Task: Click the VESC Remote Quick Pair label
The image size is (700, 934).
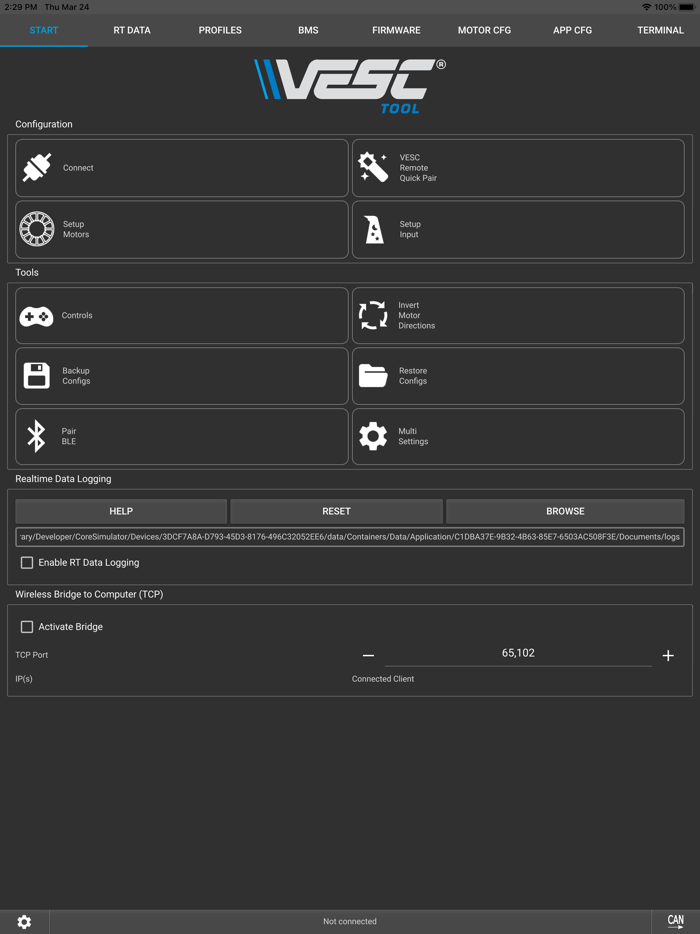Action: 418,167
